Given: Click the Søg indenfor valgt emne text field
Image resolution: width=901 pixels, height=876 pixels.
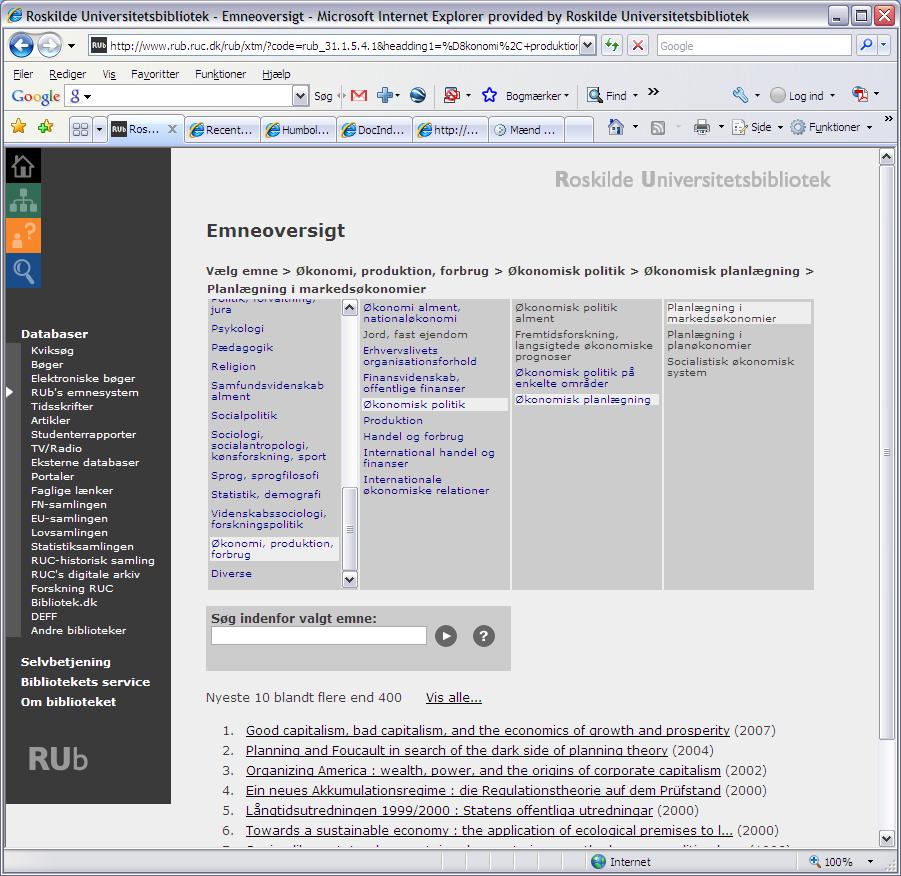Looking at the screenshot, I should pyautogui.click(x=318, y=636).
